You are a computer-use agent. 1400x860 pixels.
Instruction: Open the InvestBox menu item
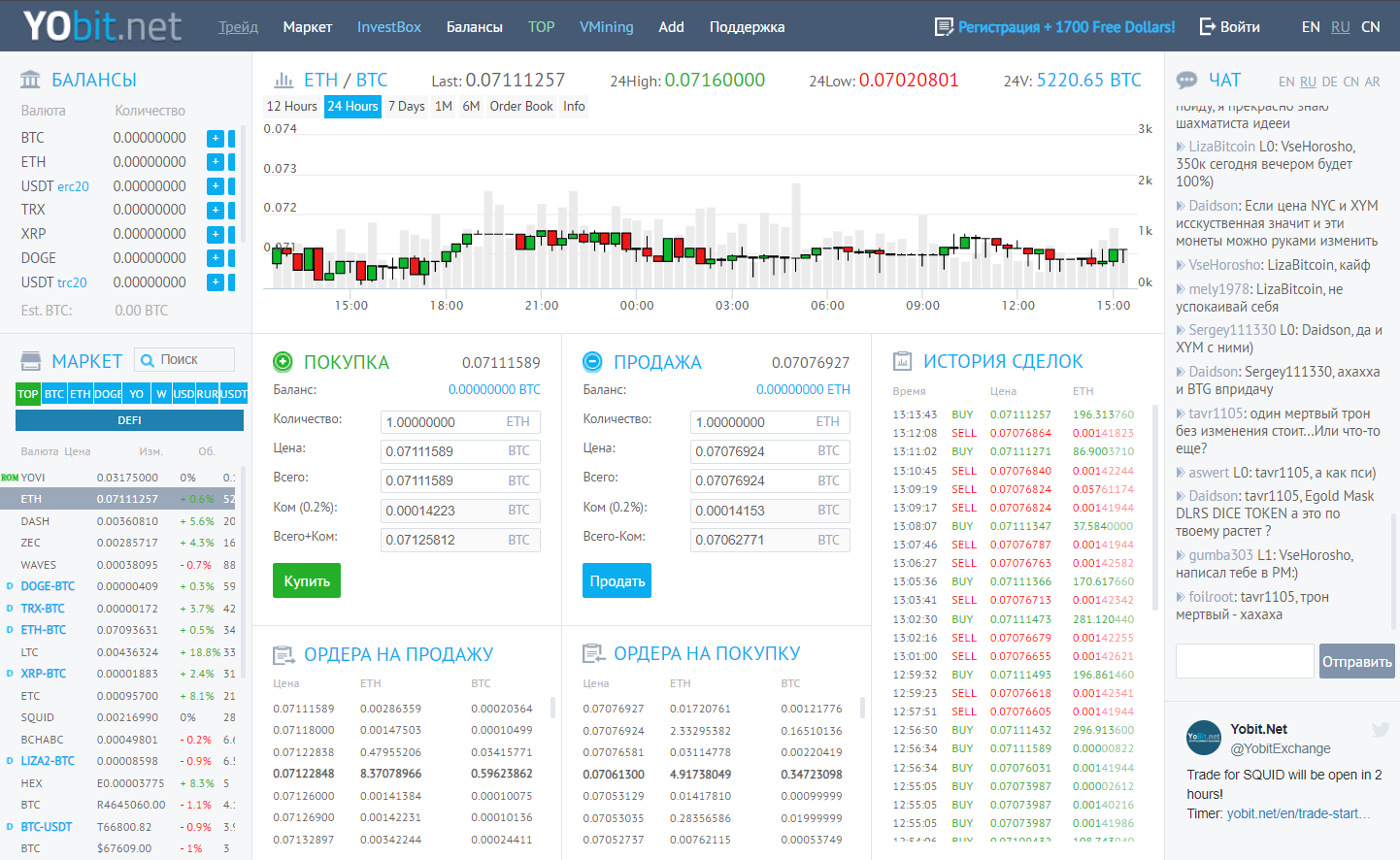click(x=388, y=27)
